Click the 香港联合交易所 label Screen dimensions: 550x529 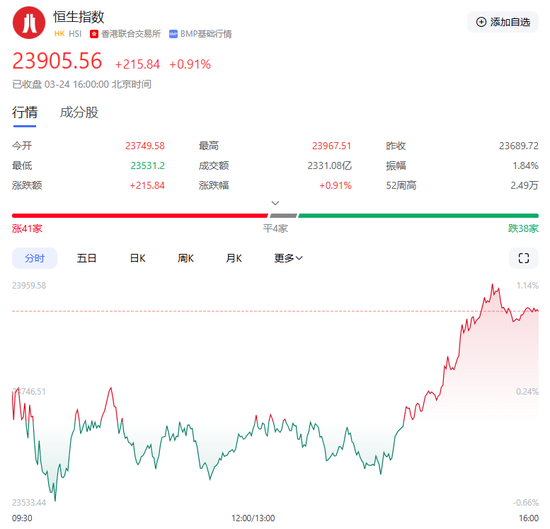(130, 34)
